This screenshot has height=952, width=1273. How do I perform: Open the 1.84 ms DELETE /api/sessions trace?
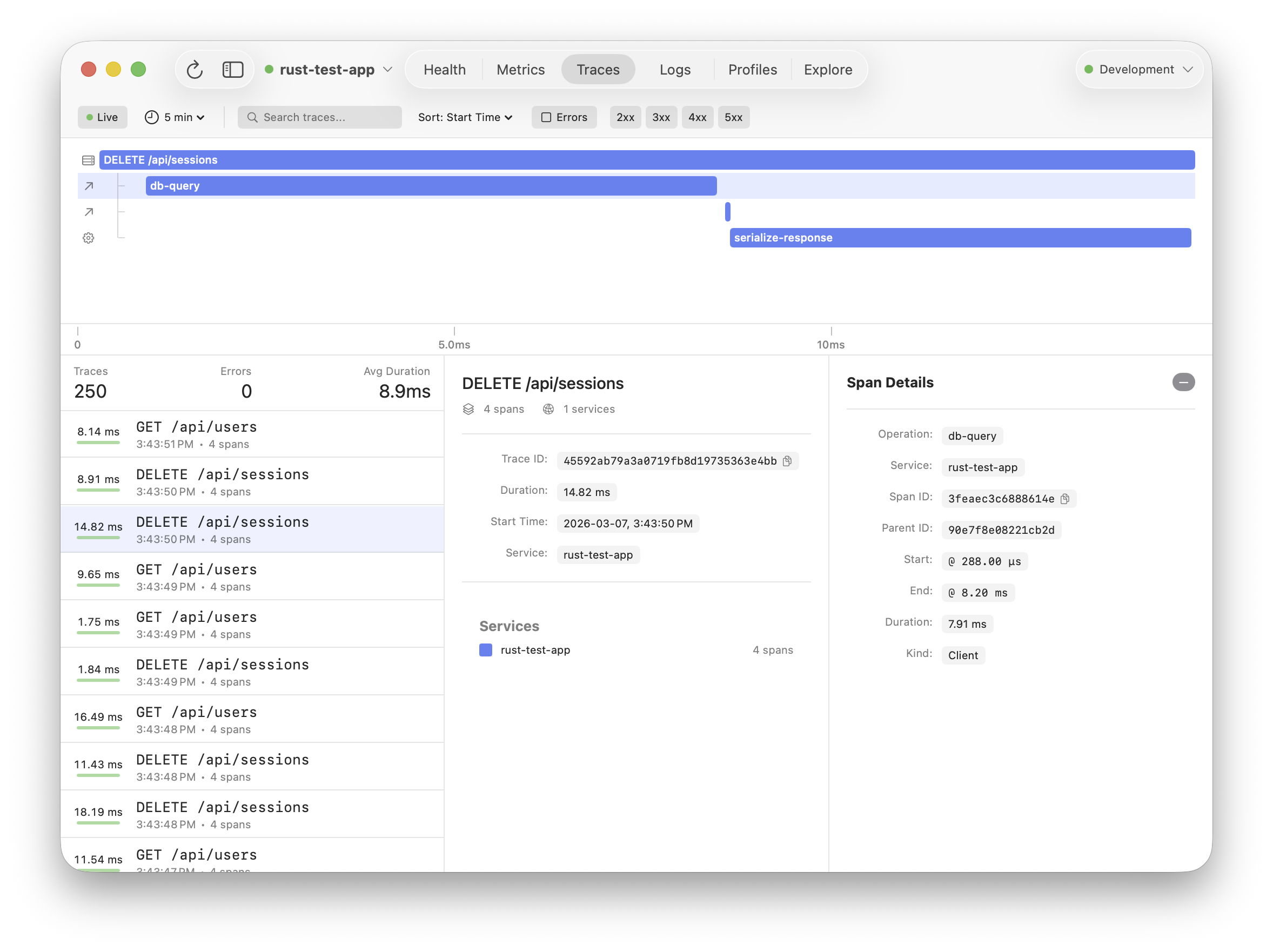252,672
